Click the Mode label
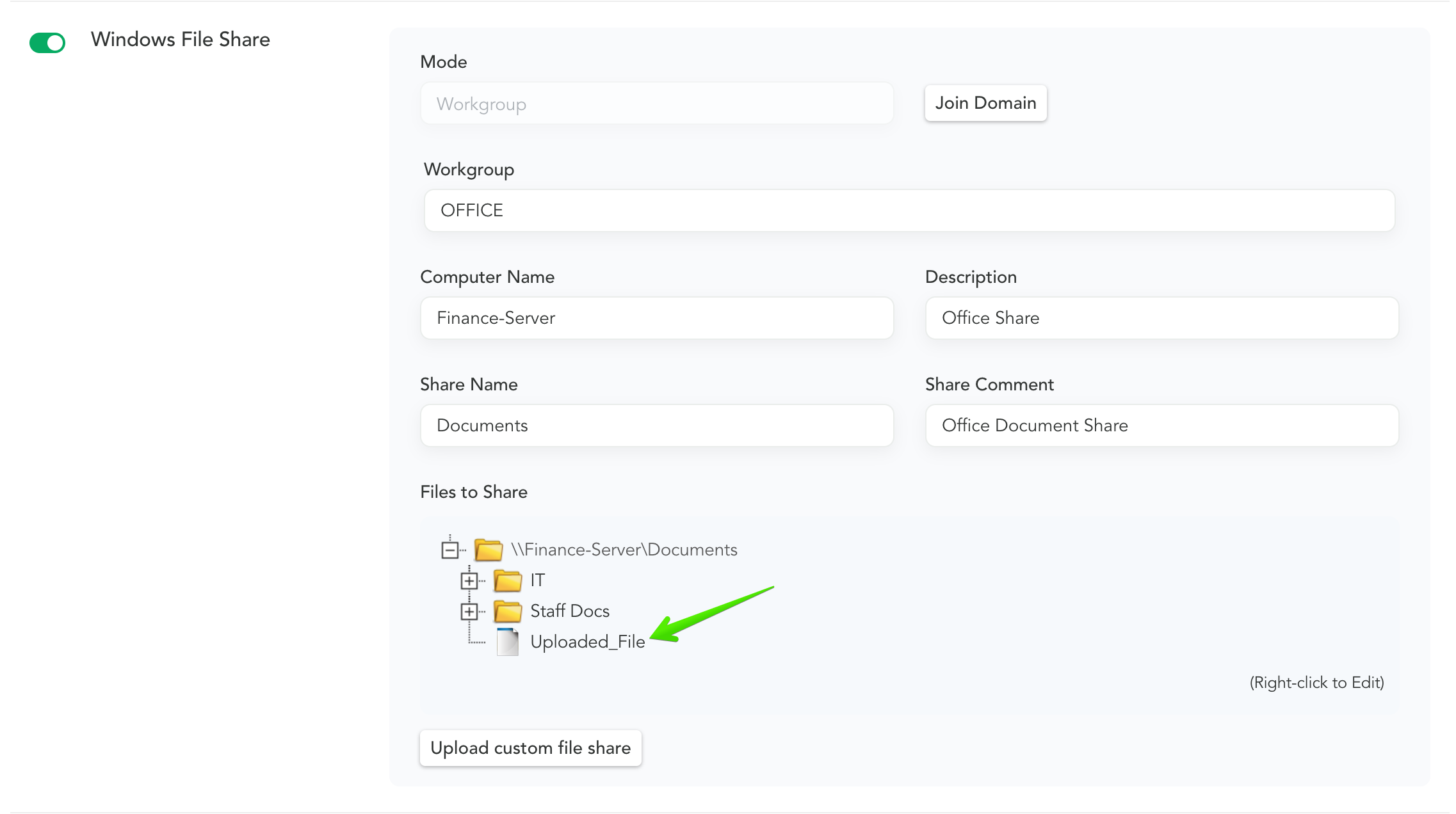 [x=444, y=62]
